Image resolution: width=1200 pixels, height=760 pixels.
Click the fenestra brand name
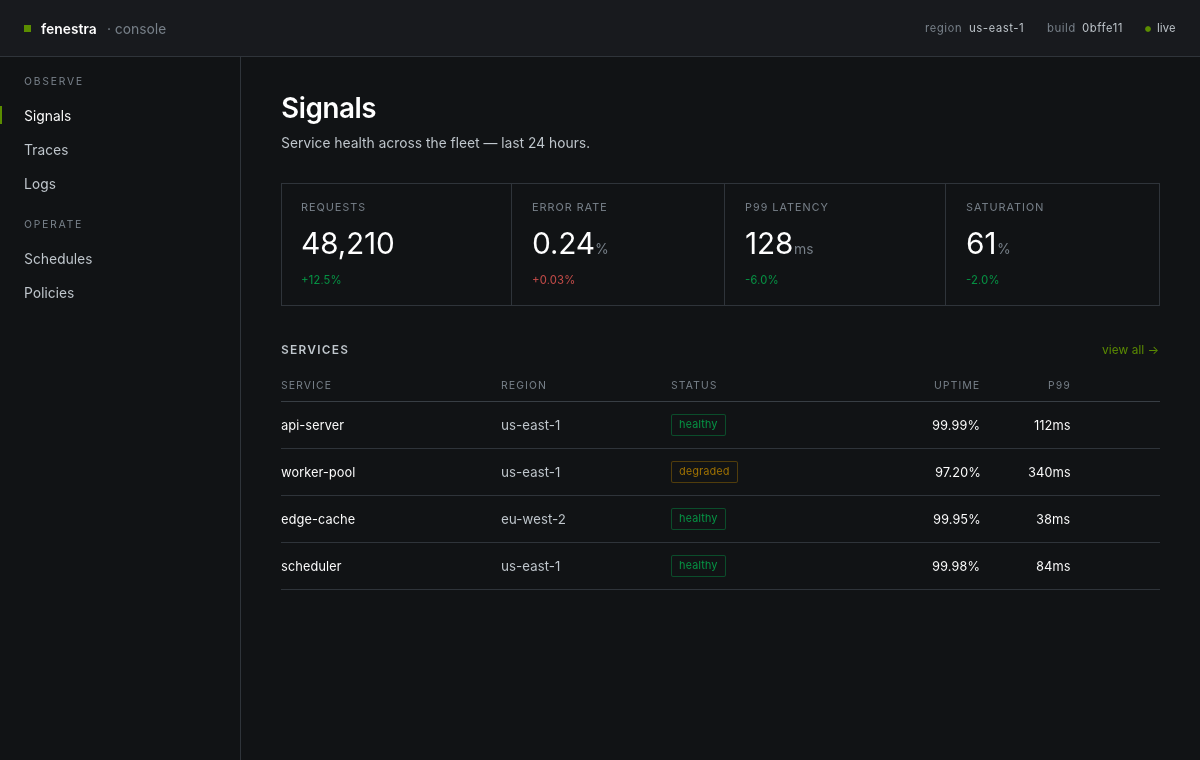click(x=69, y=29)
